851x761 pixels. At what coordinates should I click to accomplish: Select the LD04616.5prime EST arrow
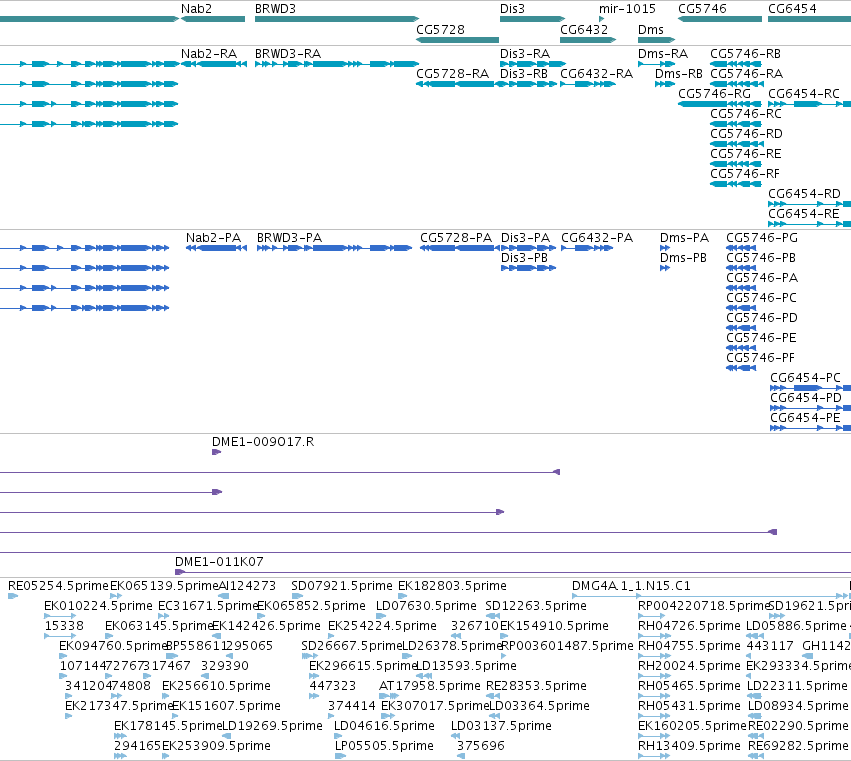[x=338, y=737]
